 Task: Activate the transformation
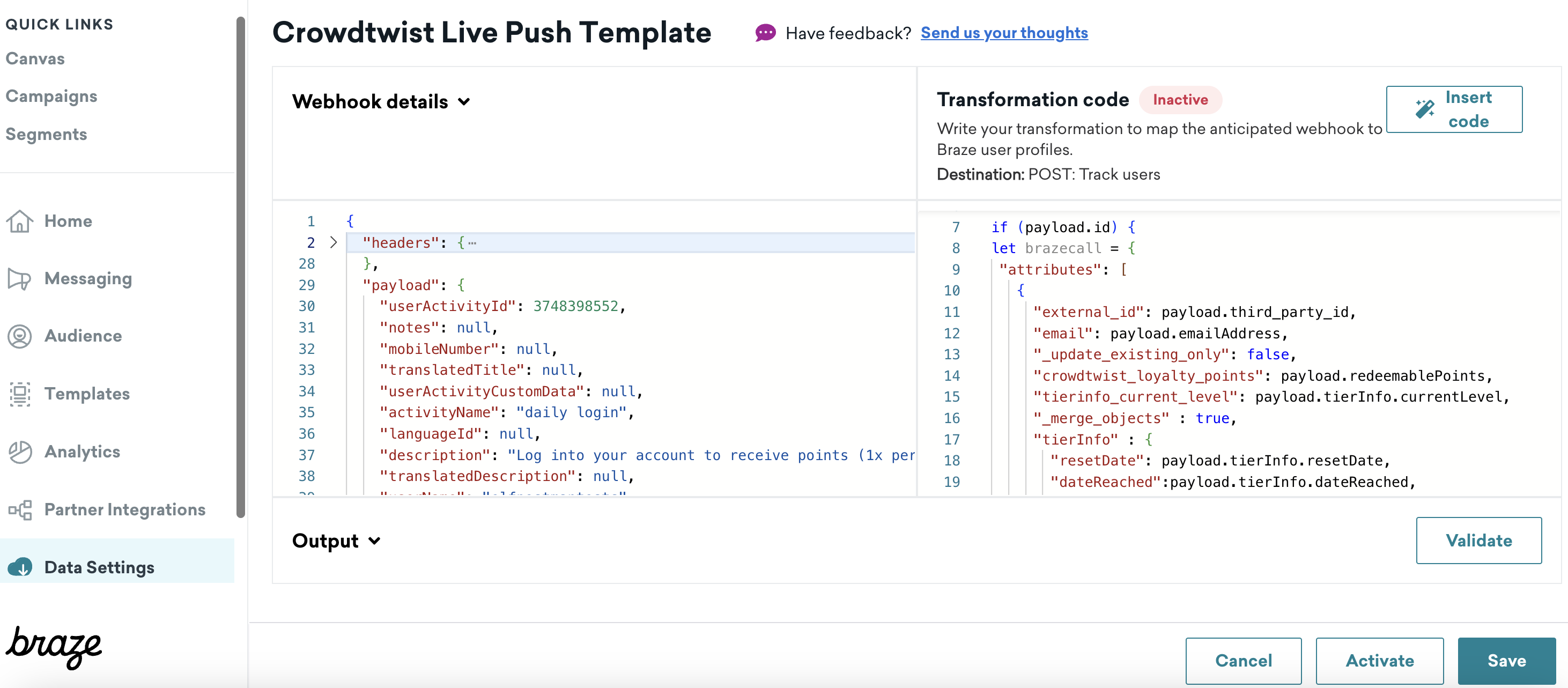[x=1380, y=661]
